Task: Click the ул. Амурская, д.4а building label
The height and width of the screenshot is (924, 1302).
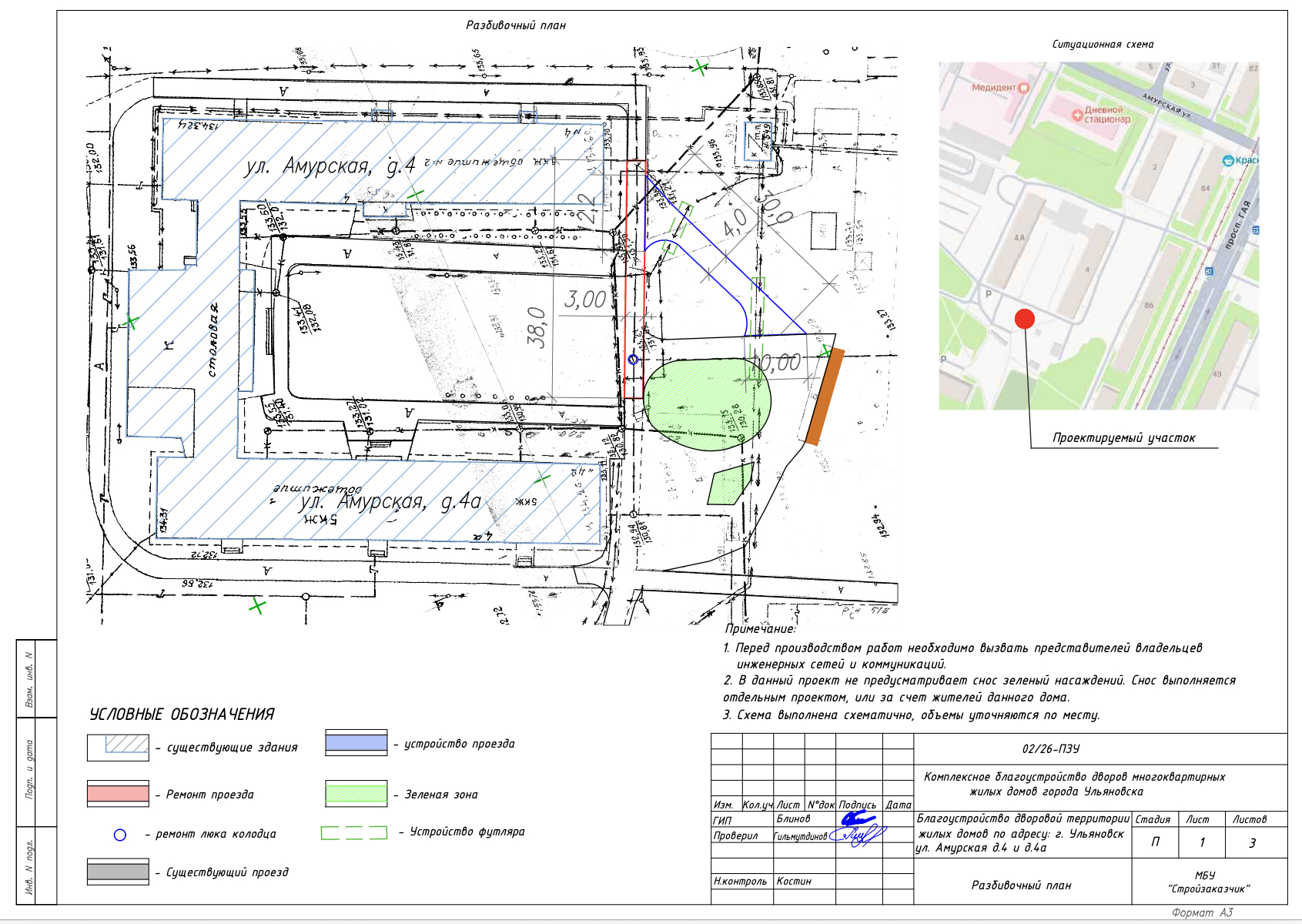Action: [x=391, y=503]
